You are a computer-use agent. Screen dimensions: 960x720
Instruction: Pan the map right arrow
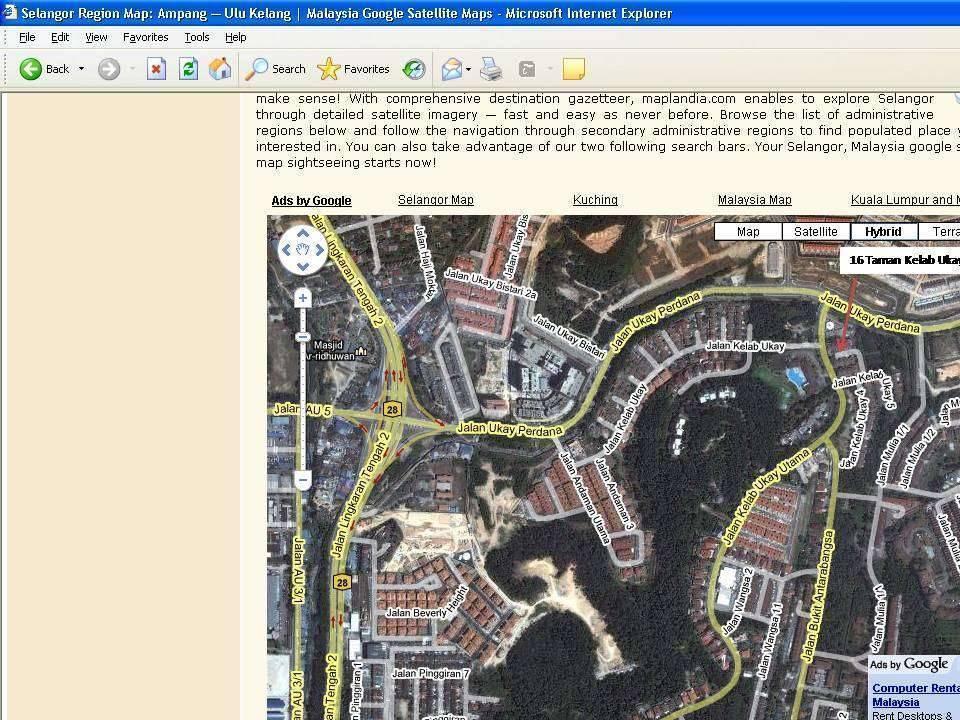[x=320, y=250]
